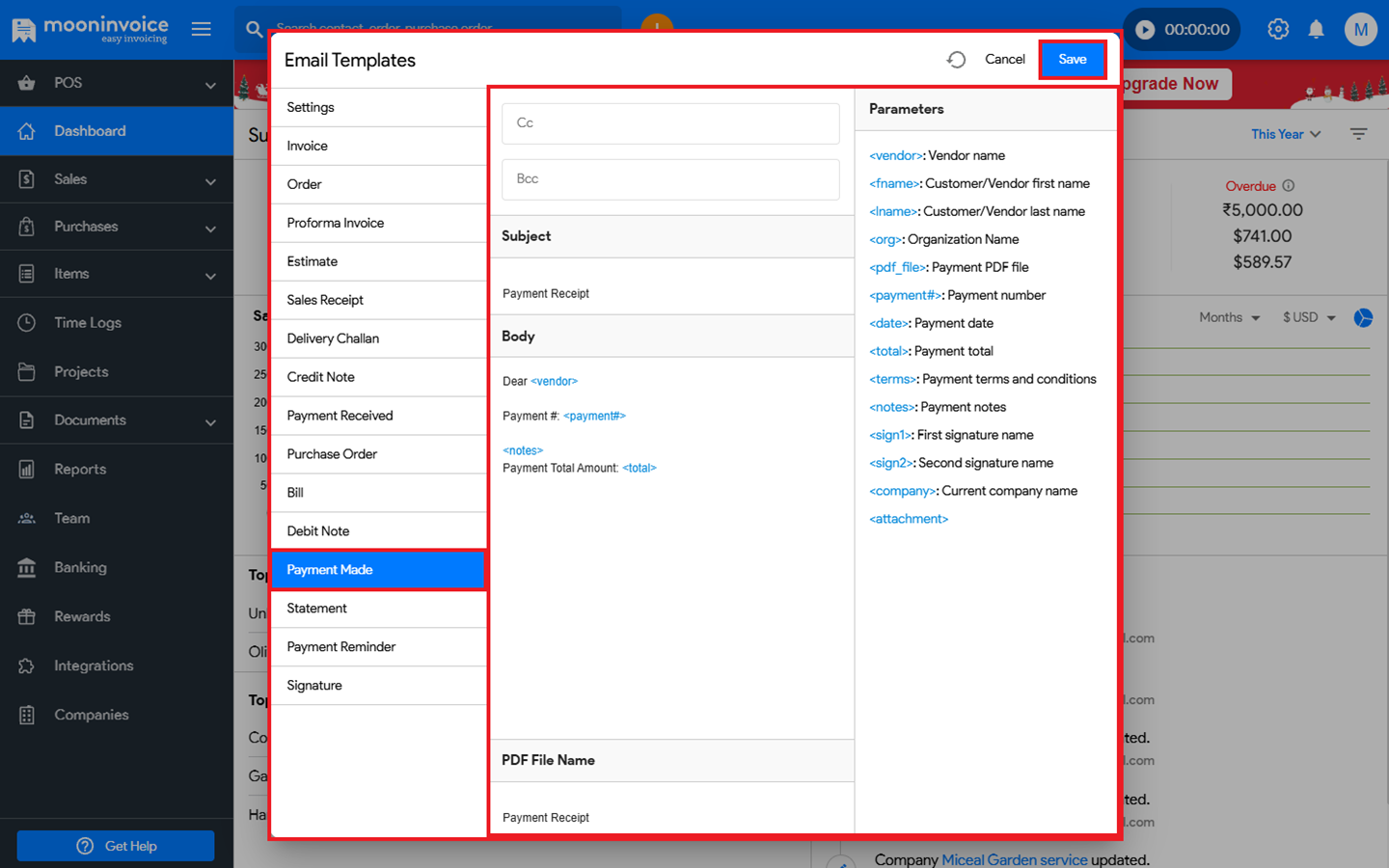The image size is (1389, 868).
Task: Open the notifications bell icon
Action: tap(1316, 29)
